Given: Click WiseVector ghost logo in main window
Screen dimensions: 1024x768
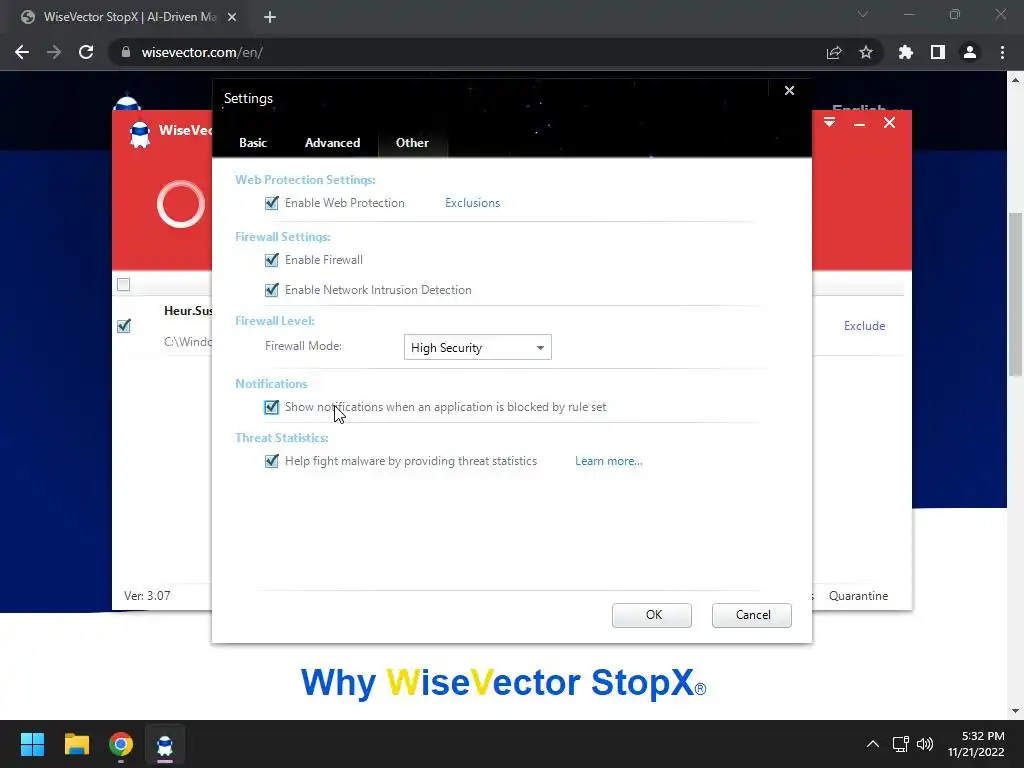Looking at the screenshot, I should (x=140, y=135).
